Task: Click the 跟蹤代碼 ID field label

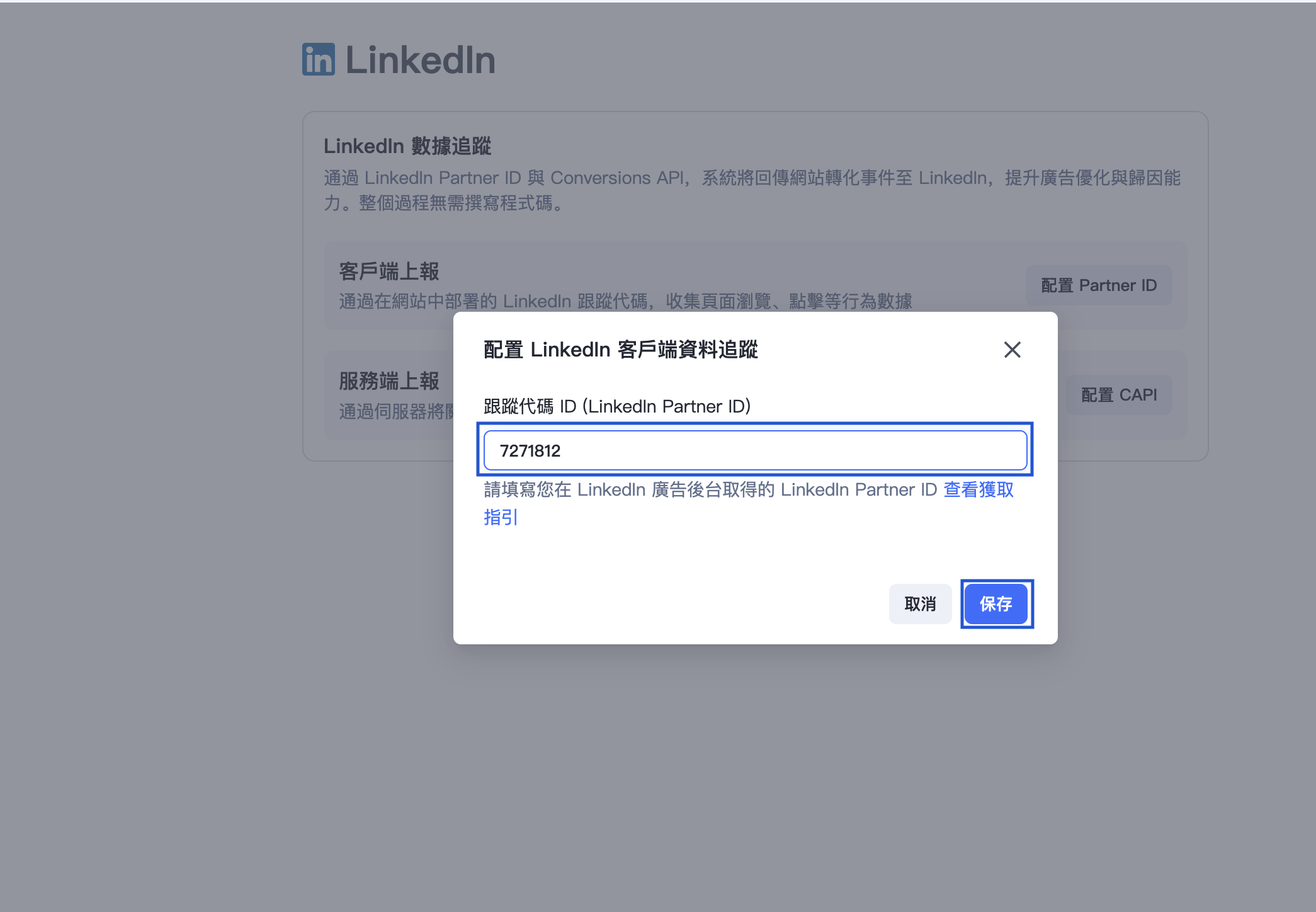Action: (617, 406)
